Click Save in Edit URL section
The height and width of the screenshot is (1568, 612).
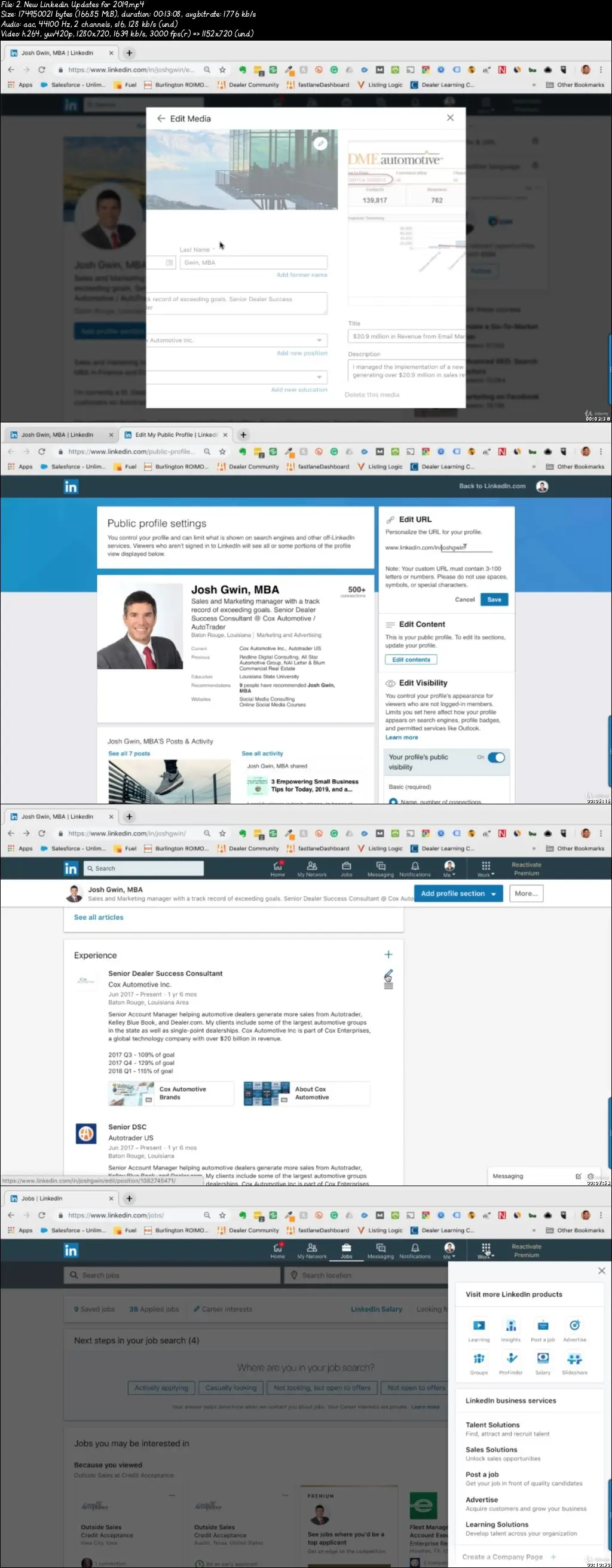[x=494, y=599]
